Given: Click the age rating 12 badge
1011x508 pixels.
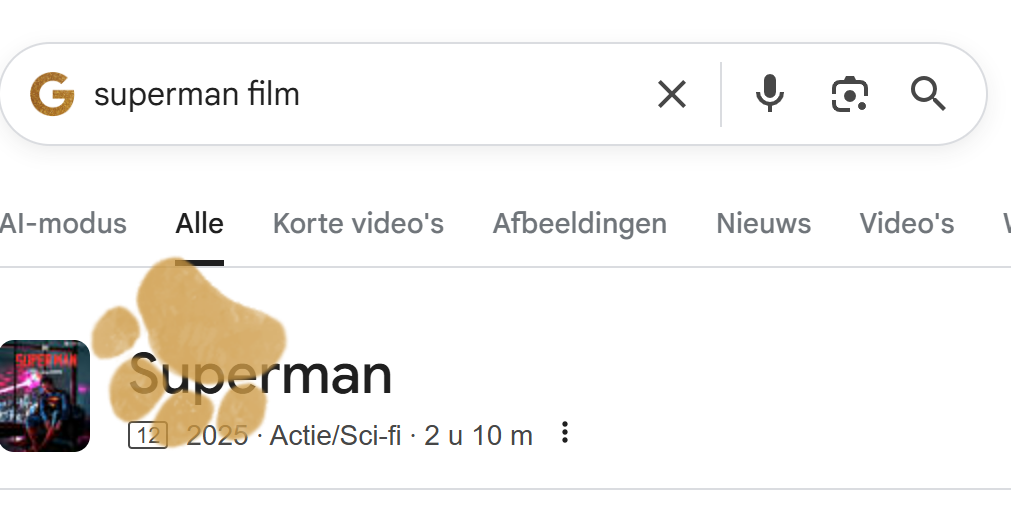Looking at the screenshot, I should tap(148, 436).
